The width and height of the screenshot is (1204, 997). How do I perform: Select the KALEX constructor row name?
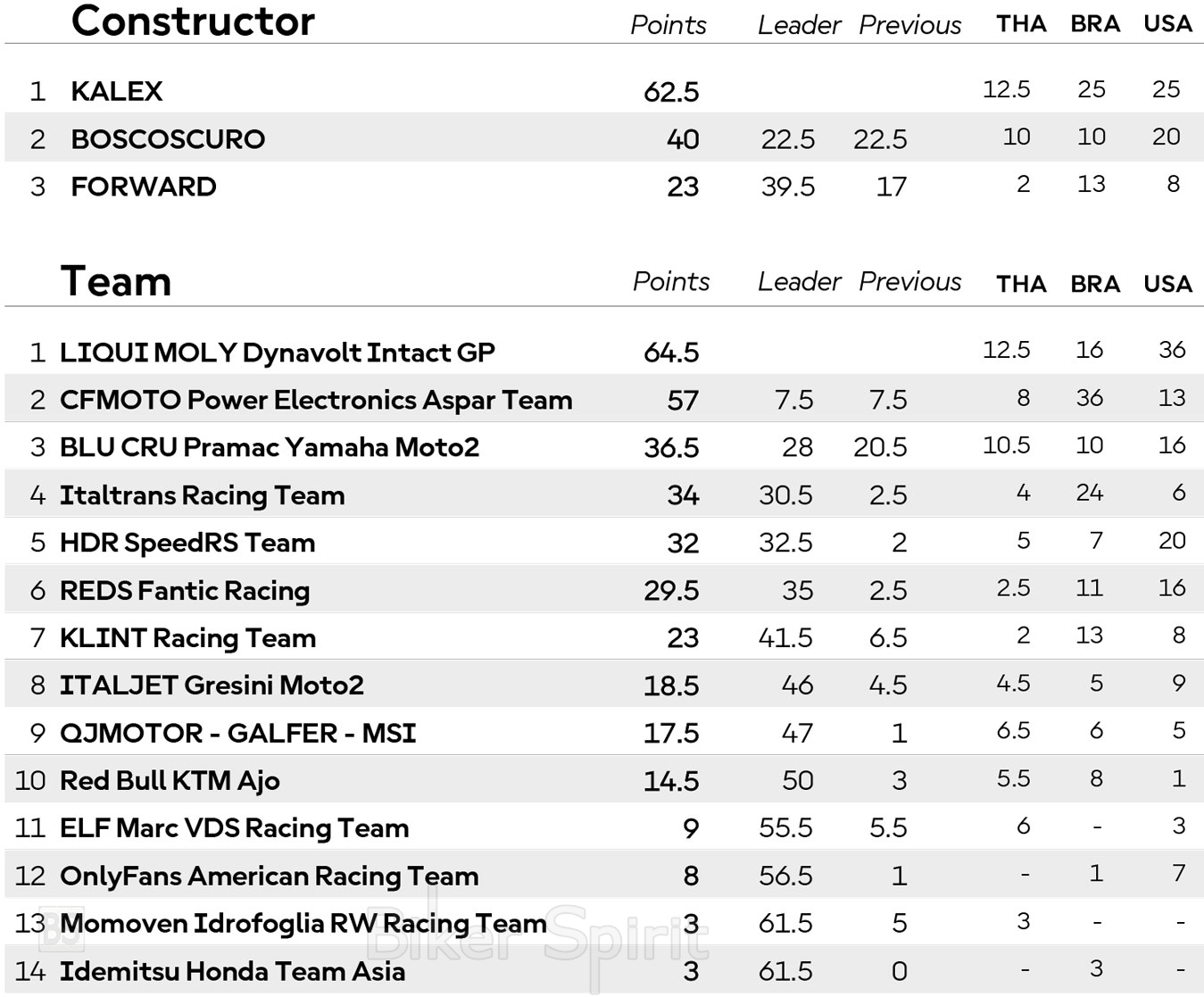point(117,91)
